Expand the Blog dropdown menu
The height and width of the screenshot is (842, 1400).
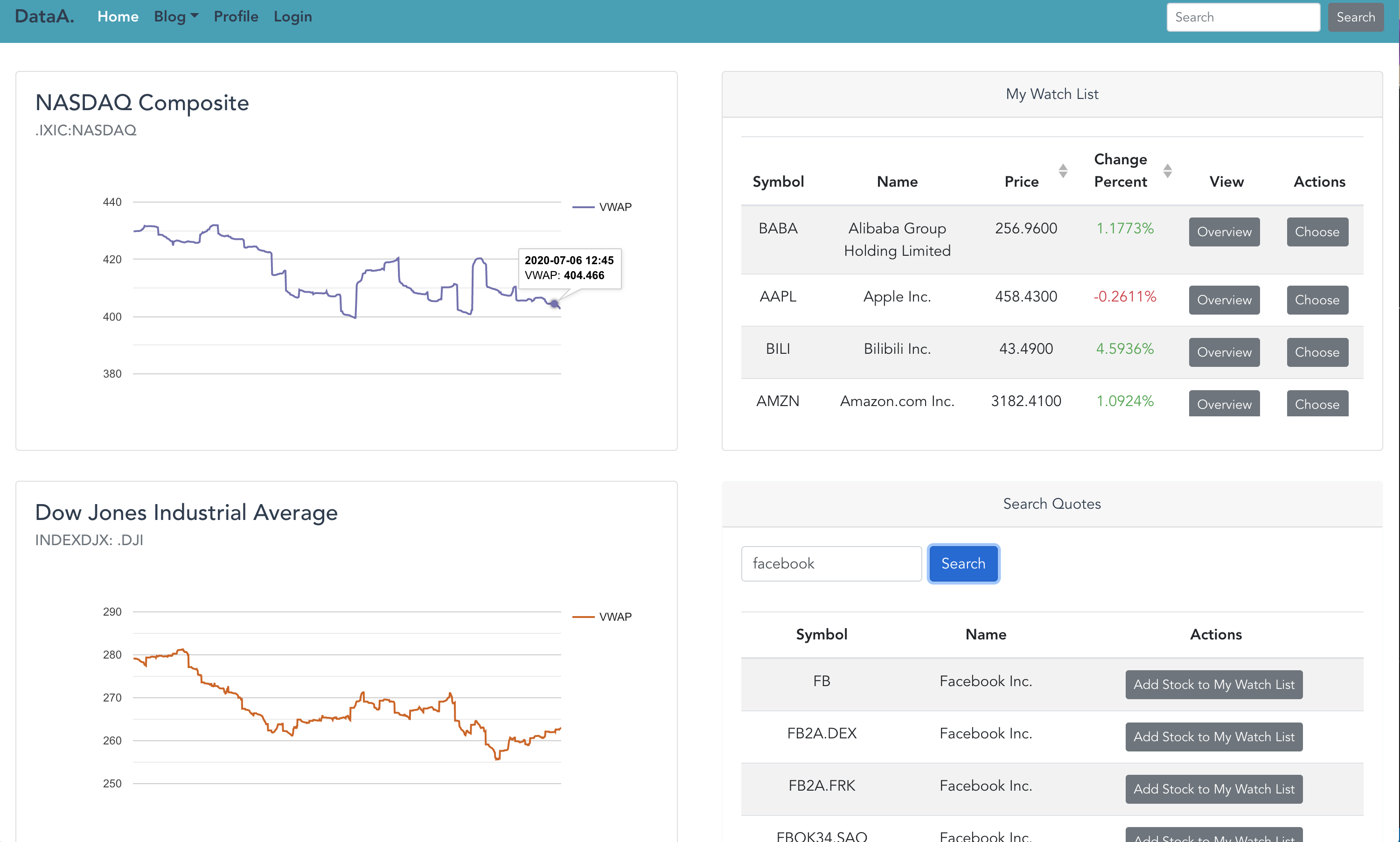(x=176, y=16)
